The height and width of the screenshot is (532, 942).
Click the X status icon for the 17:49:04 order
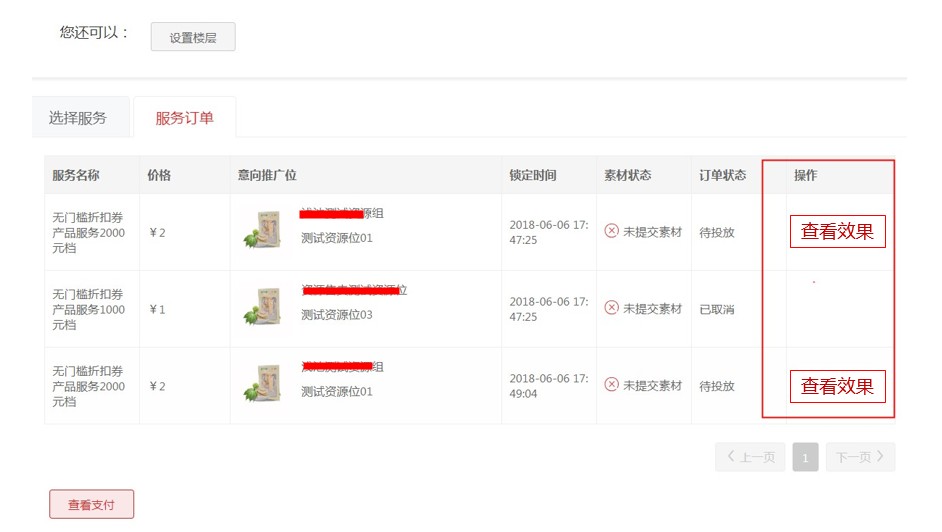click(612, 386)
